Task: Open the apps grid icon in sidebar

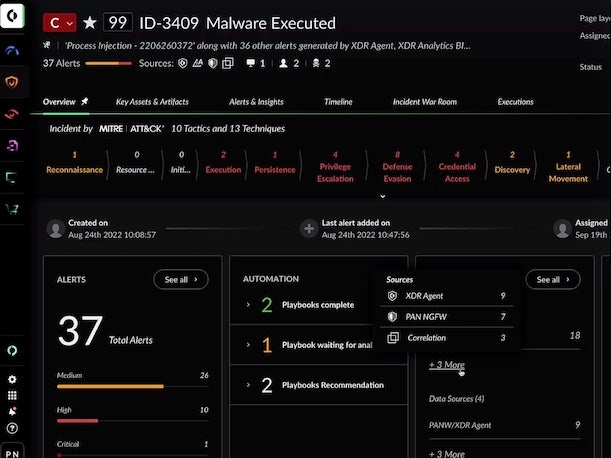Action: tap(12, 396)
